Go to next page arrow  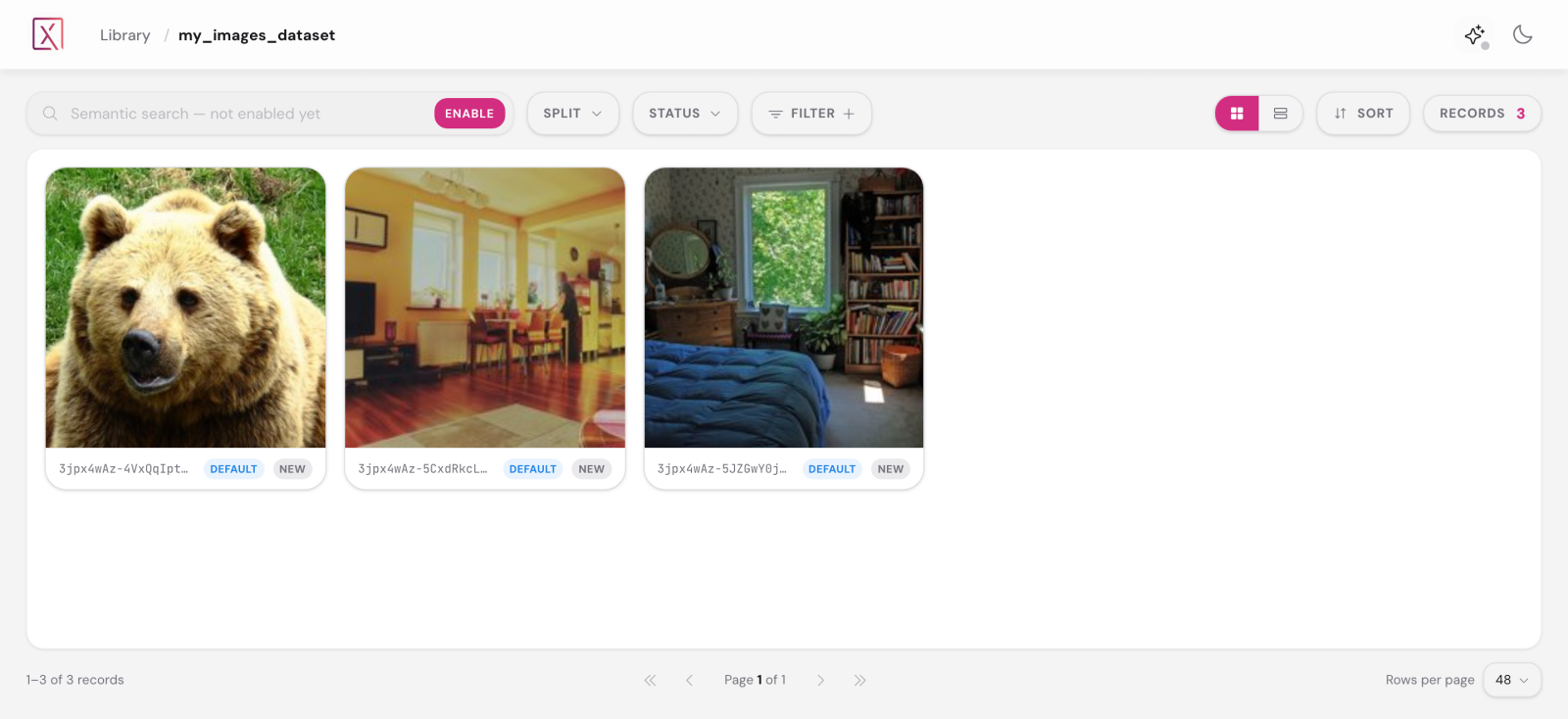(820, 680)
